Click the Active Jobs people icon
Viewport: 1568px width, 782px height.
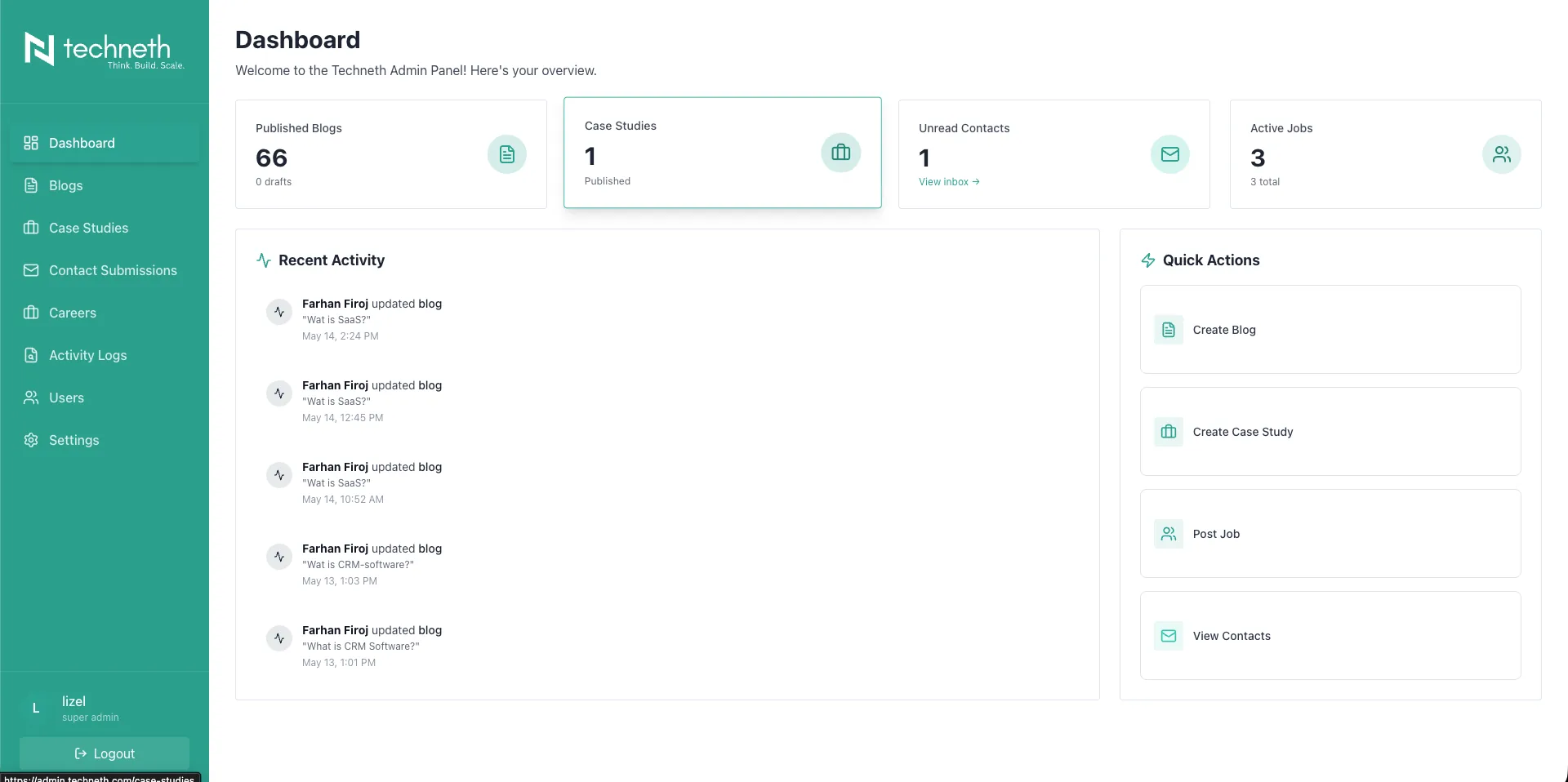(1502, 154)
